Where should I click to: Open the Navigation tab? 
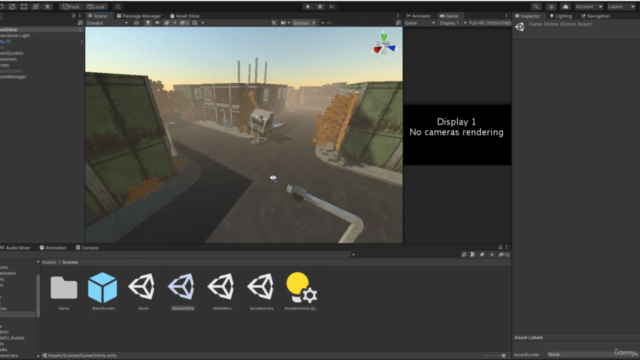point(595,16)
